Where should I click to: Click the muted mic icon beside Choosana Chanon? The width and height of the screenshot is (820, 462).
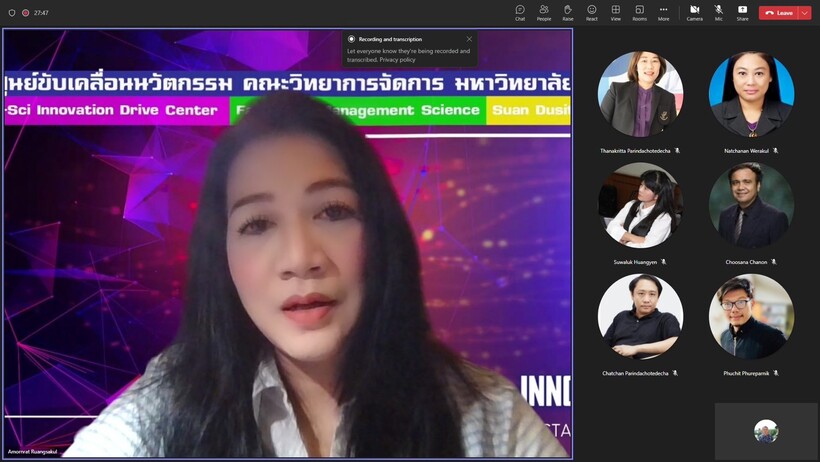tap(774, 262)
